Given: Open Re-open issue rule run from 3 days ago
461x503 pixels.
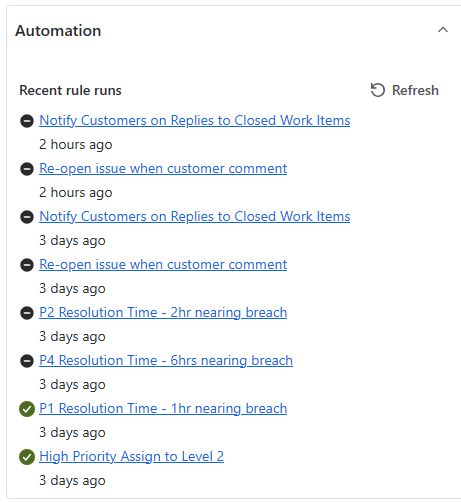Looking at the screenshot, I should click(163, 264).
